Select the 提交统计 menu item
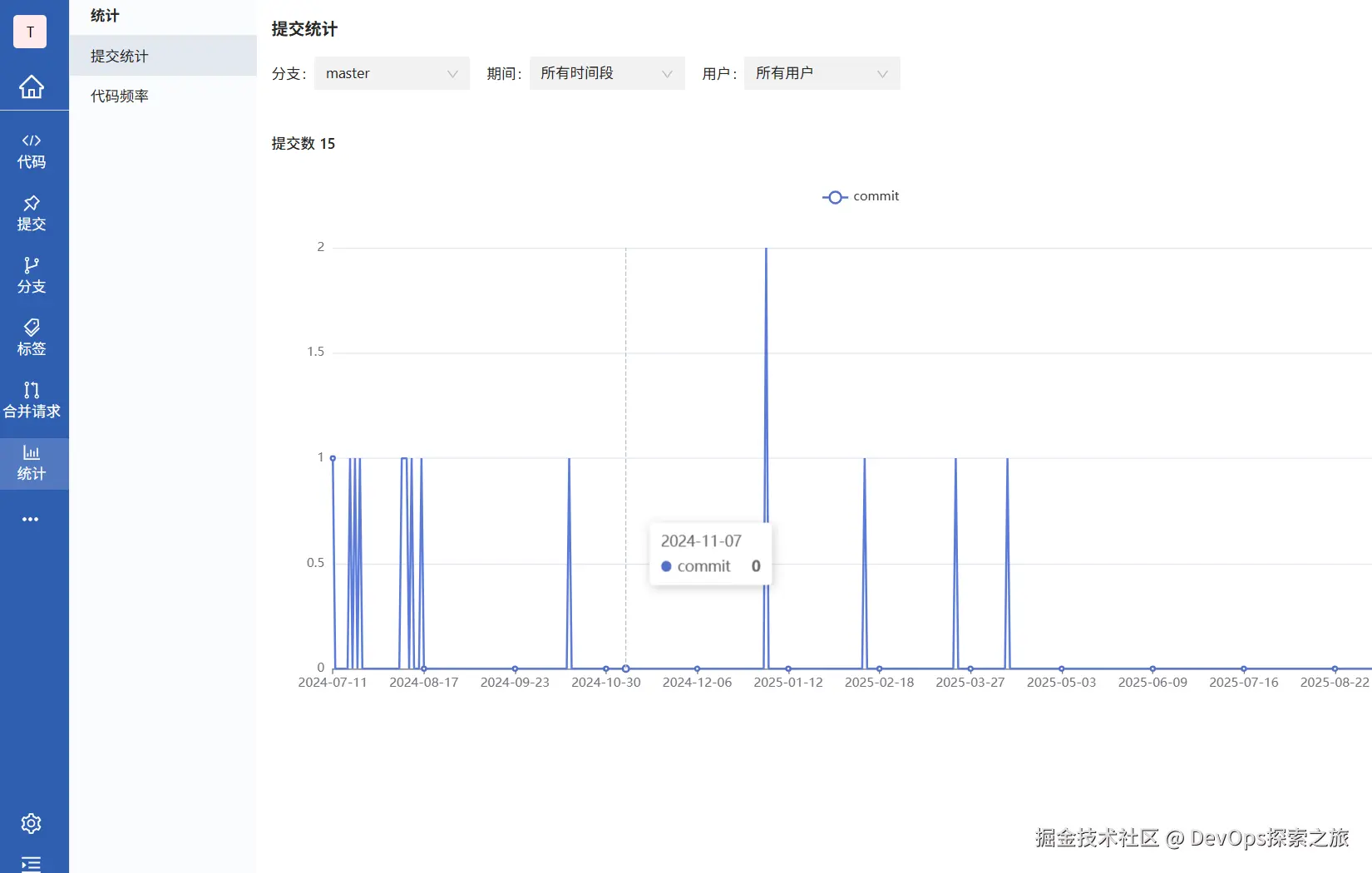The height and width of the screenshot is (873, 1372). point(163,56)
